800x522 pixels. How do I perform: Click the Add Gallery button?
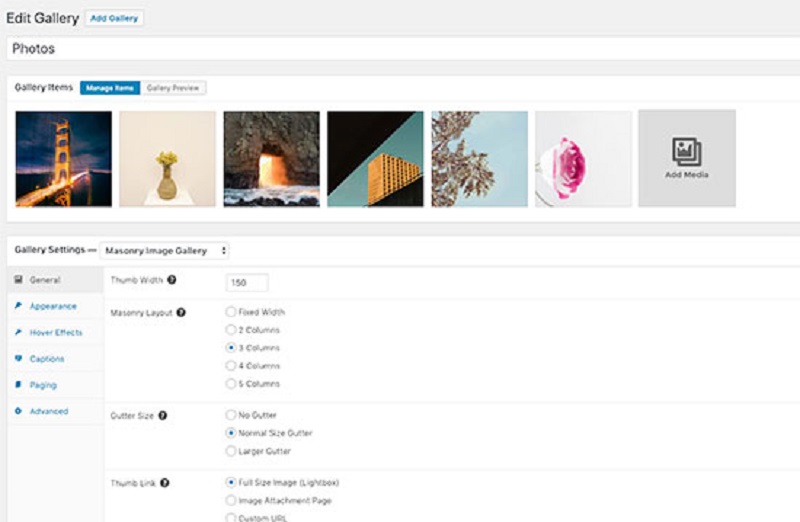tap(114, 18)
